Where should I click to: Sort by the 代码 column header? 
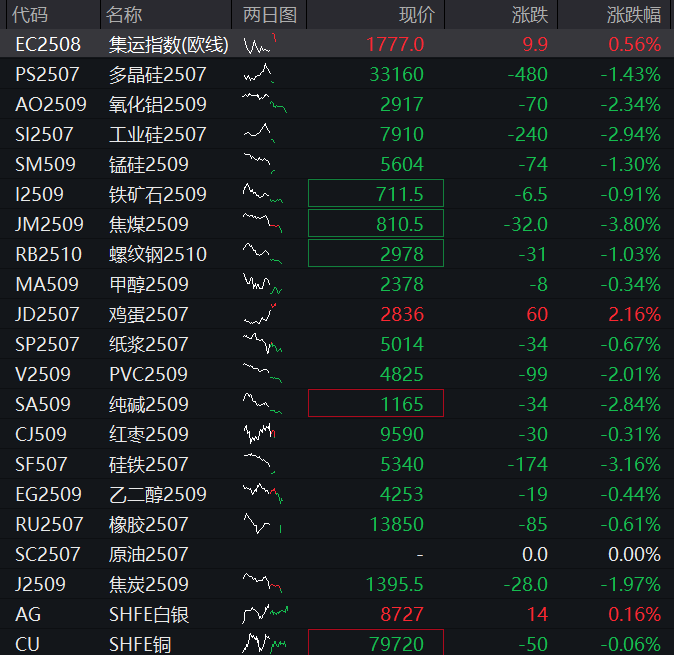30,15
